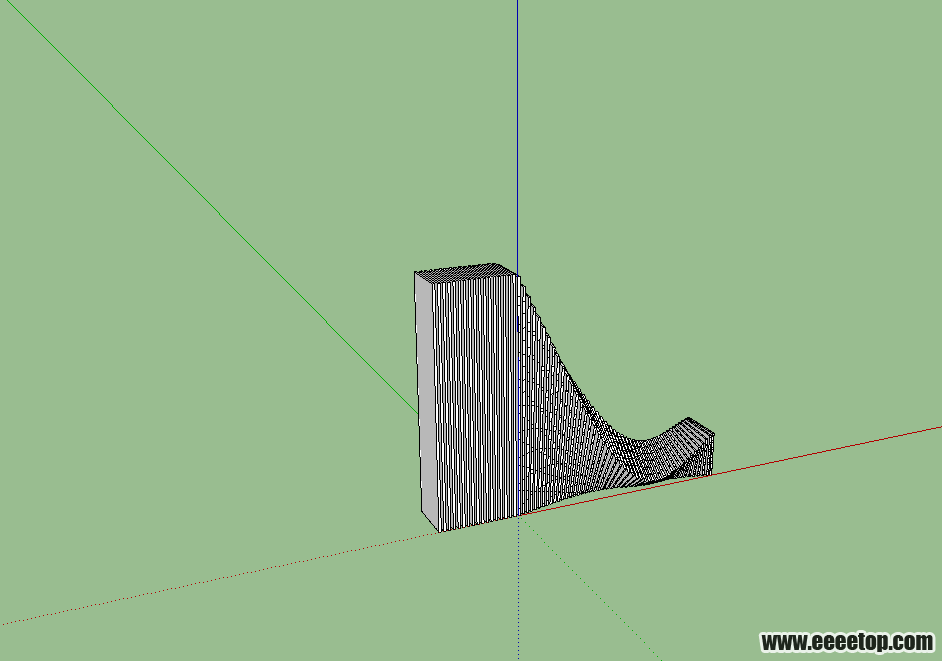
Task: Pick the flat top face of the tall block
Action: coord(466,272)
